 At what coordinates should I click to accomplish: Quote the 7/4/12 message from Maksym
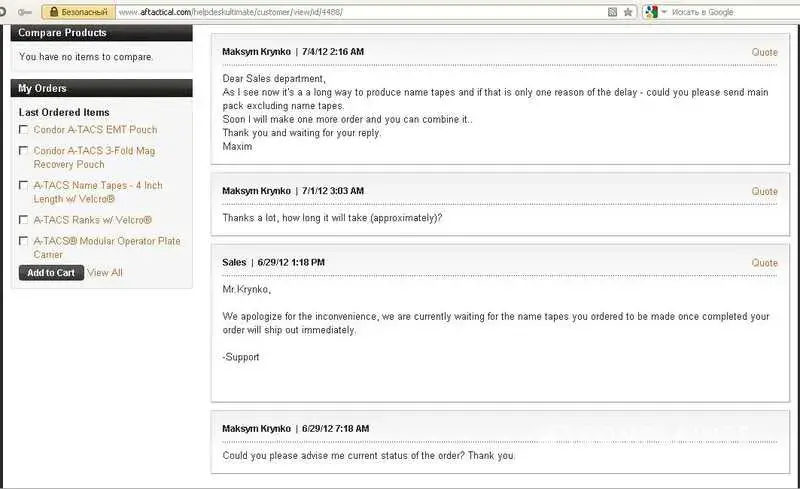coord(764,51)
